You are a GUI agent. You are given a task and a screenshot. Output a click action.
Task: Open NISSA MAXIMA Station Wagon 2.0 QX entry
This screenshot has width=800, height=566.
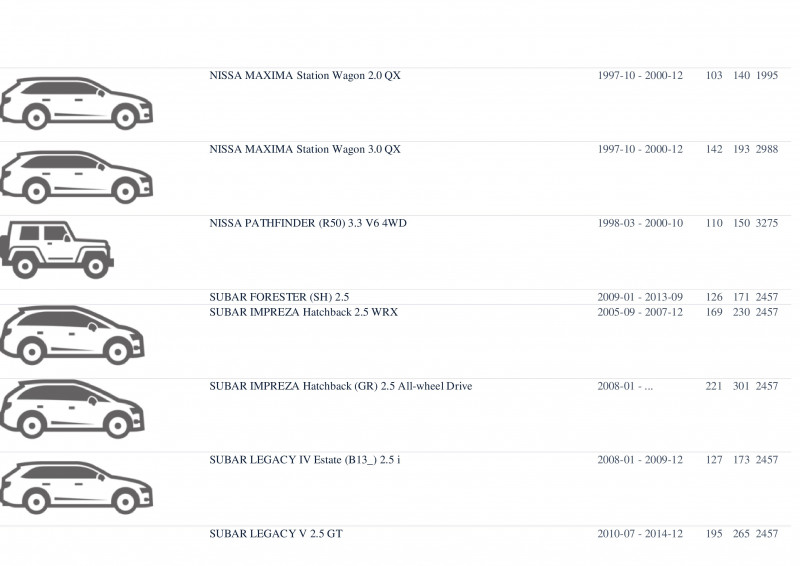point(305,76)
